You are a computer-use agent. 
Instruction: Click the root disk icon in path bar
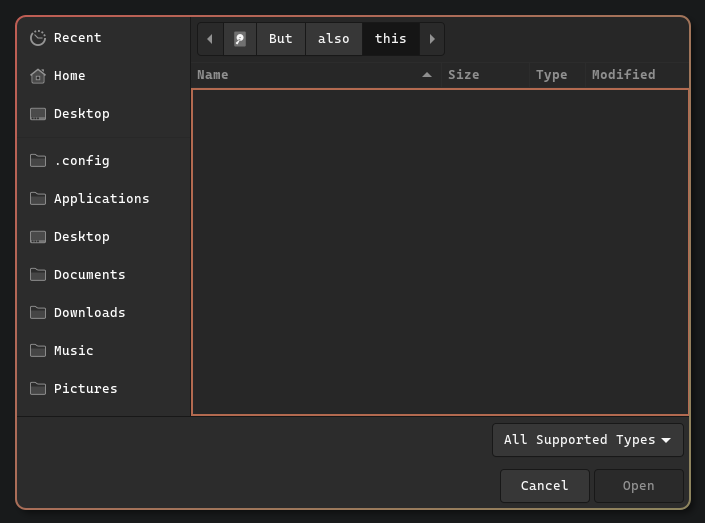pyautogui.click(x=240, y=39)
